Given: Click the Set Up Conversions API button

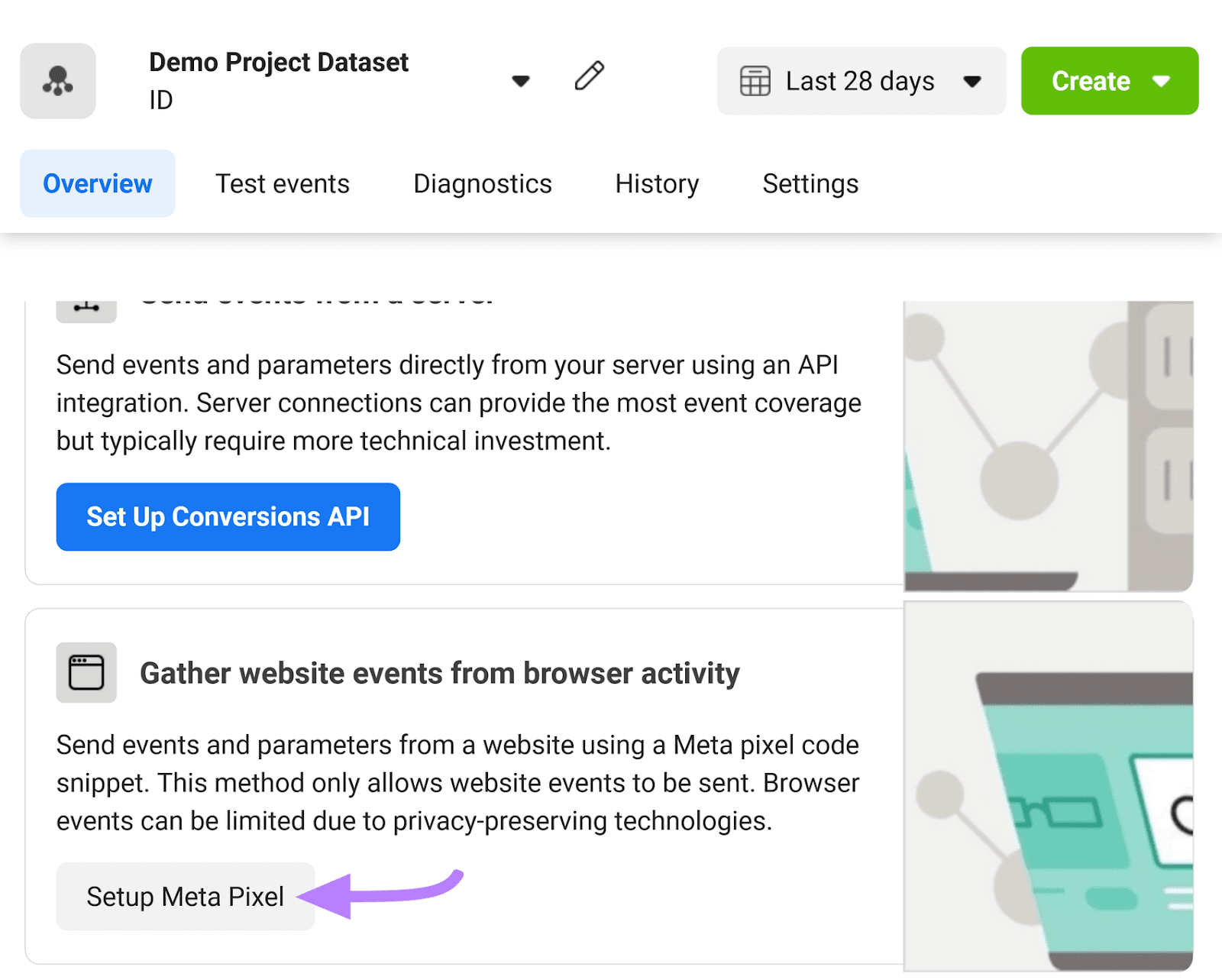Looking at the screenshot, I should click(227, 516).
